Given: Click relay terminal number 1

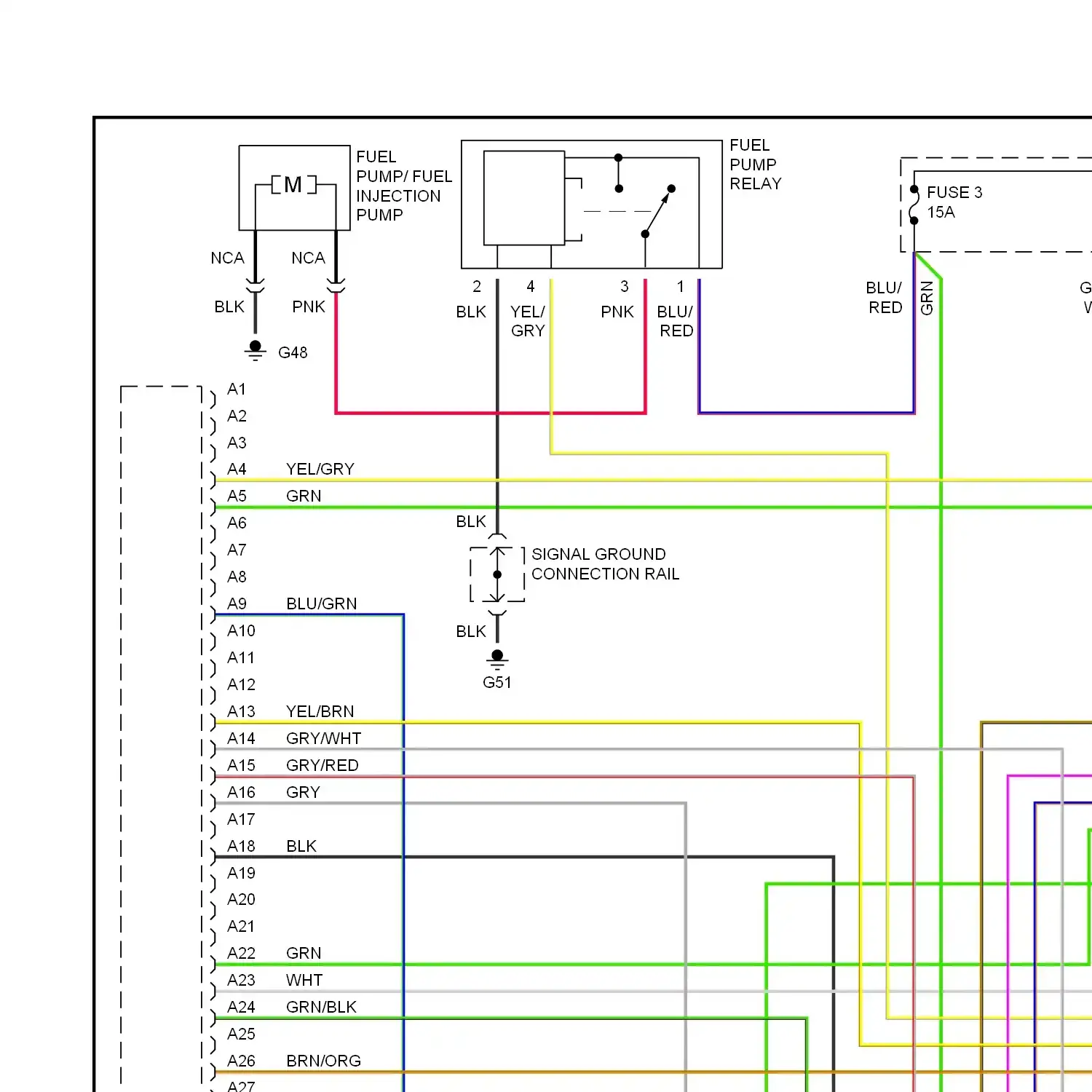Looking at the screenshot, I should click(x=681, y=286).
